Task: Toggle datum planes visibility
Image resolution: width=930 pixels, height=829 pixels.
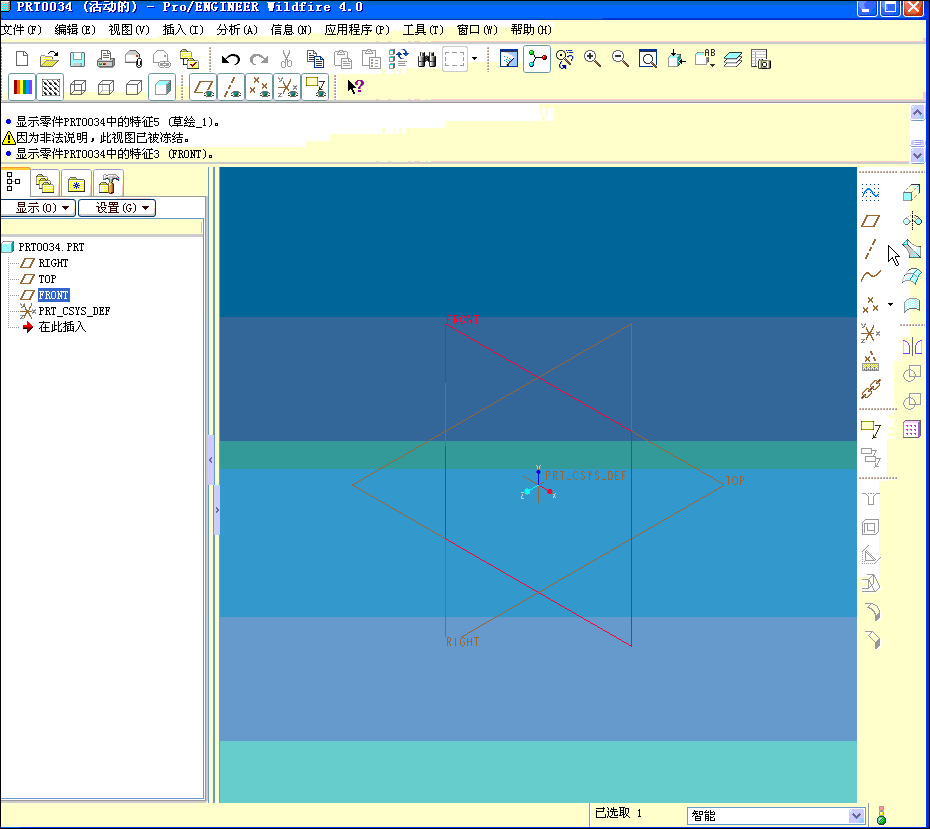Action: click(203, 87)
